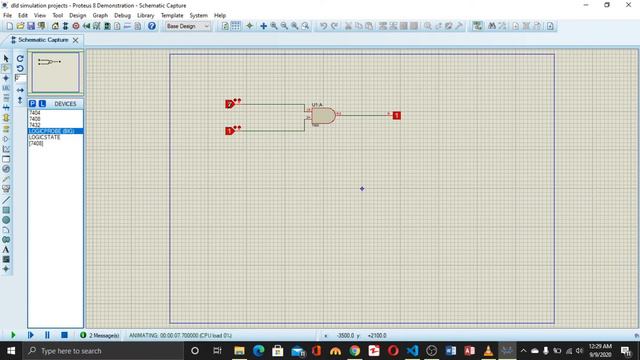Select the Terminals Mode tool
The height and width of the screenshot is (360, 640).
pyautogui.click(x=6, y=129)
